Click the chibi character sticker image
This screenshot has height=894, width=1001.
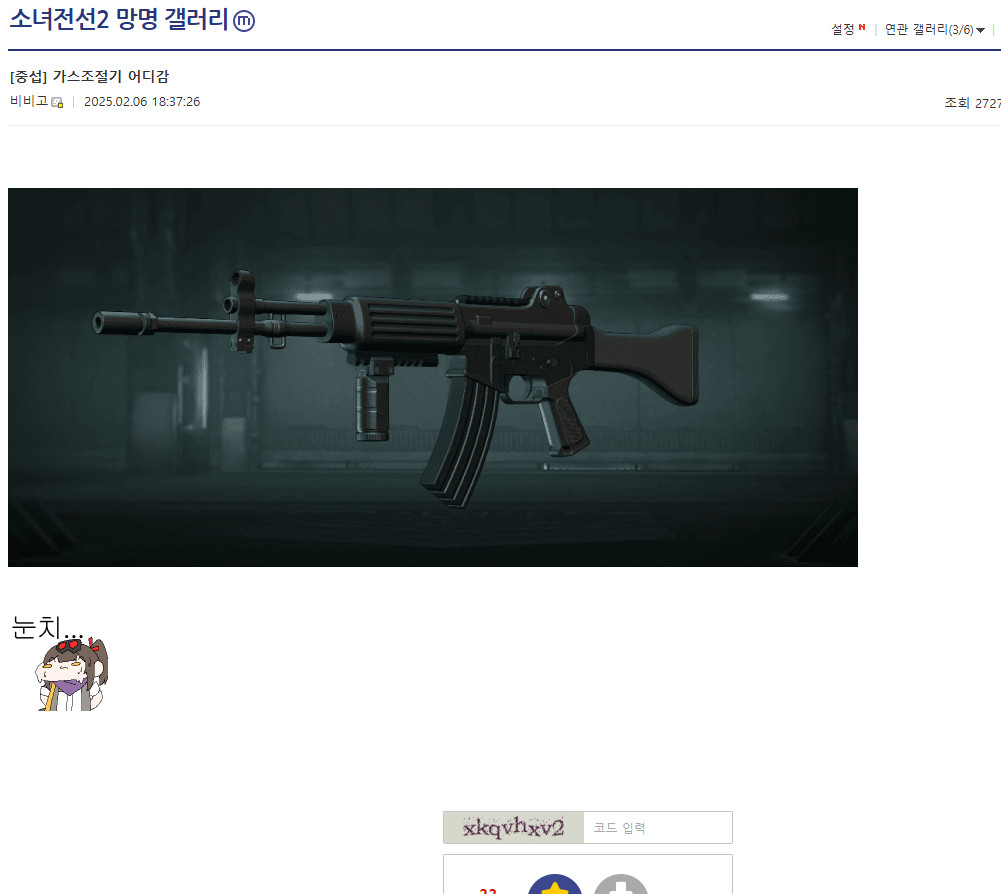point(72,674)
